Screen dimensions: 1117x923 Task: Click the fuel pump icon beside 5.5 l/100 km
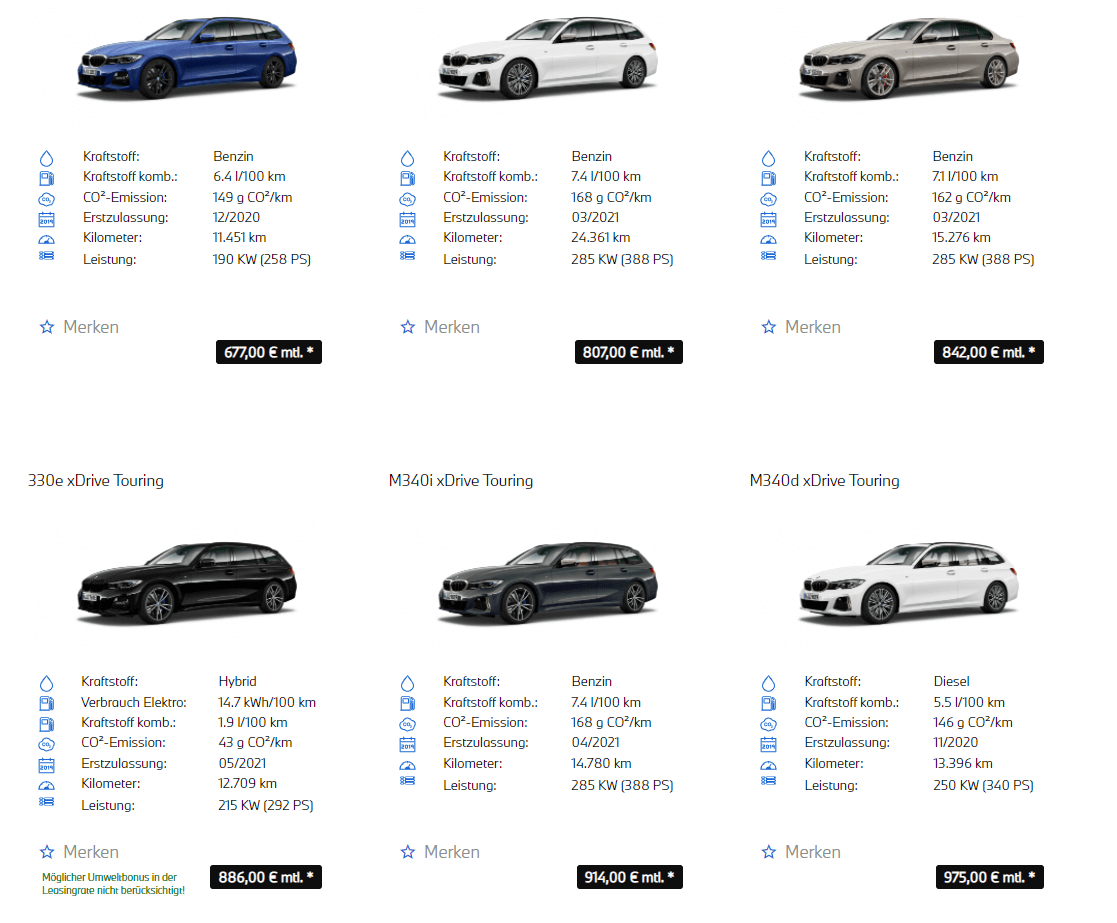pyautogui.click(x=769, y=704)
